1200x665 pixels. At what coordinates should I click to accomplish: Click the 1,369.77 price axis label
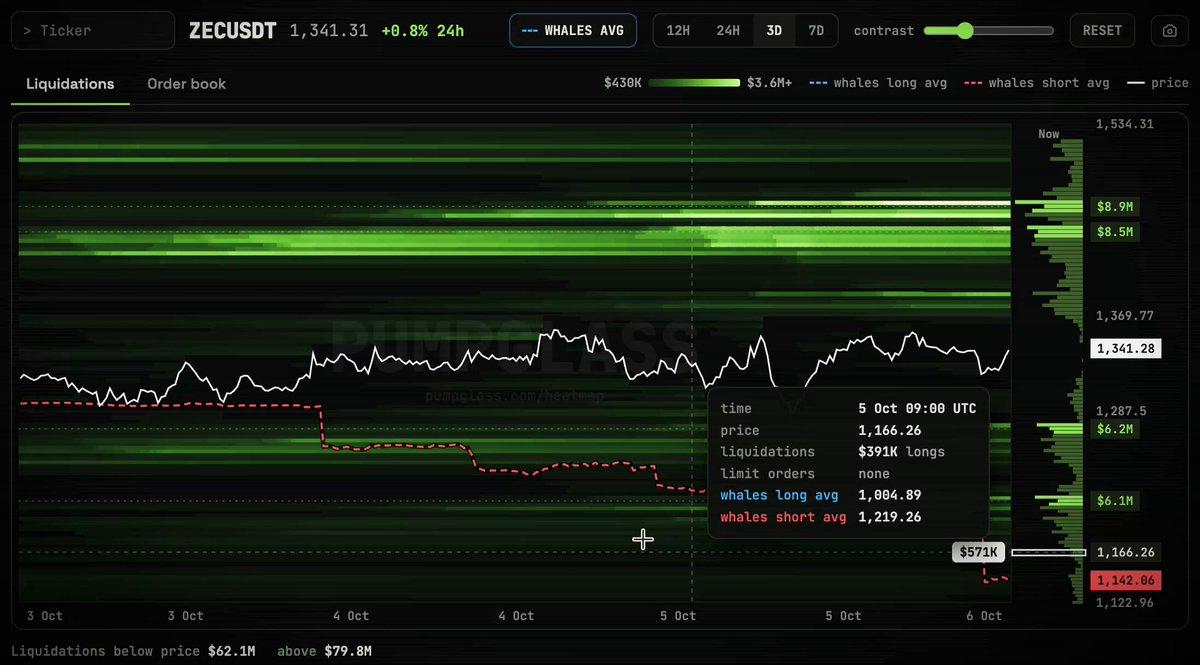click(x=1125, y=316)
